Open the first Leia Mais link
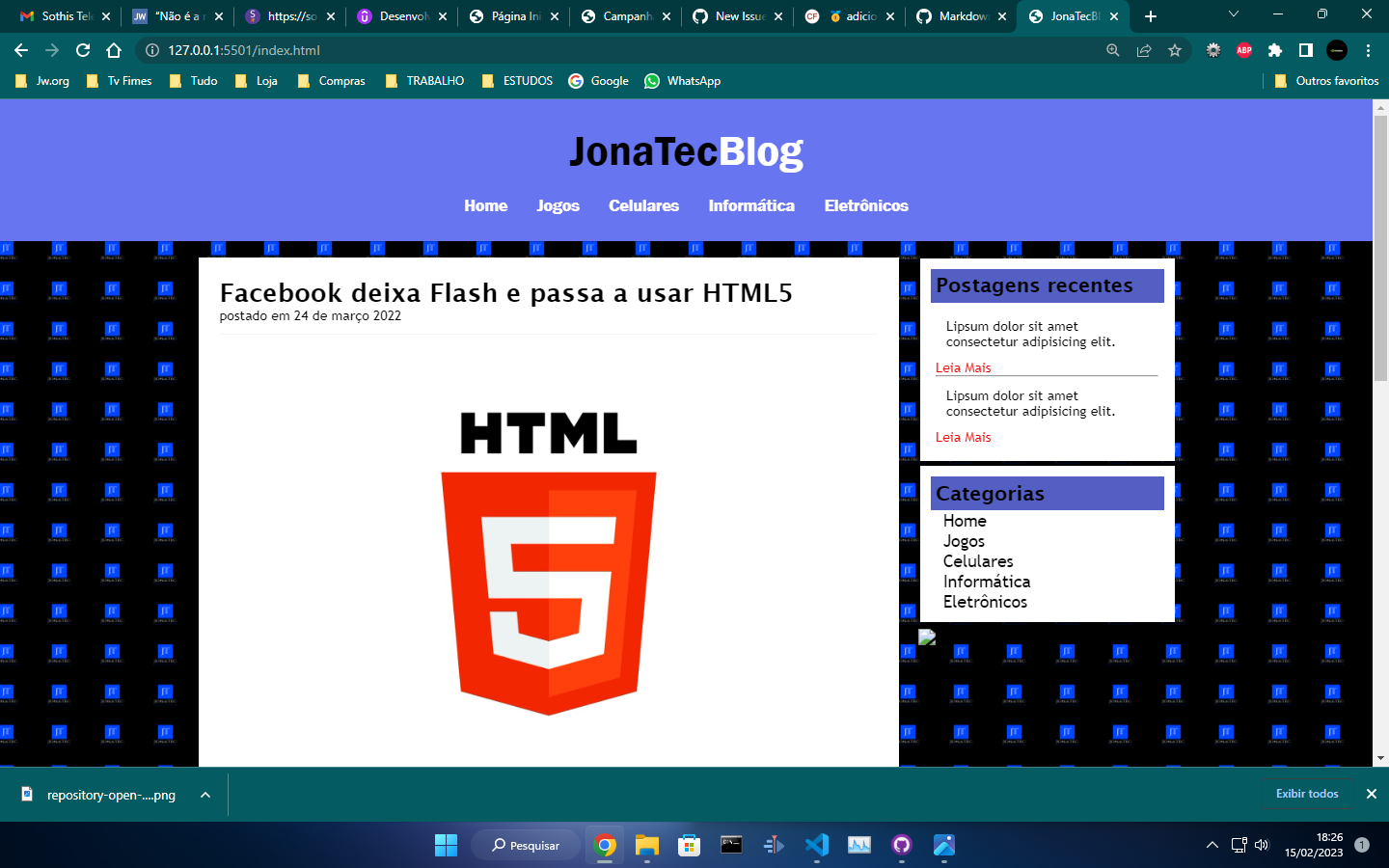Image resolution: width=1389 pixels, height=868 pixels. point(962,367)
